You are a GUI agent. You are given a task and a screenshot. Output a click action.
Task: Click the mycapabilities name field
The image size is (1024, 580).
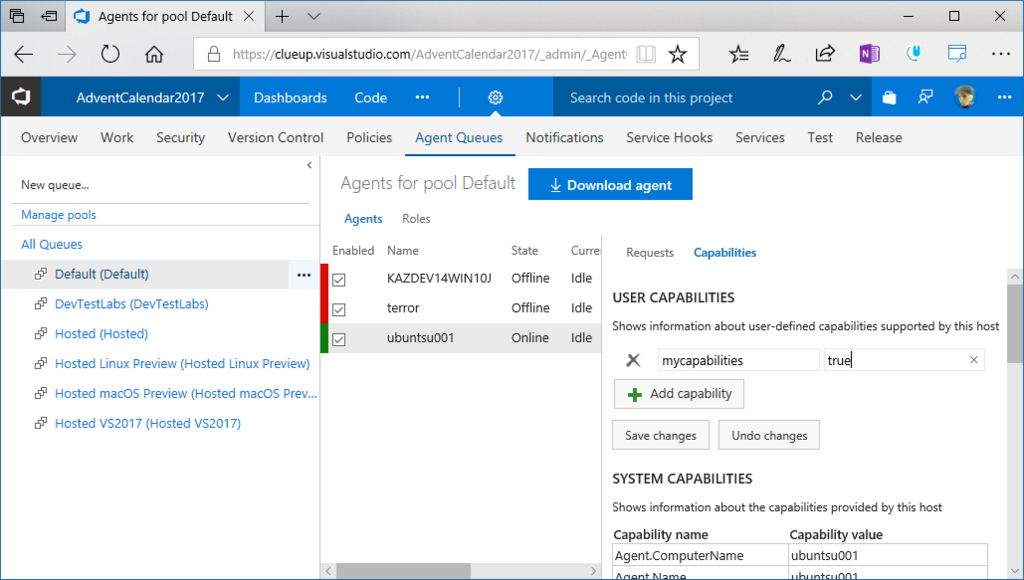(x=738, y=360)
